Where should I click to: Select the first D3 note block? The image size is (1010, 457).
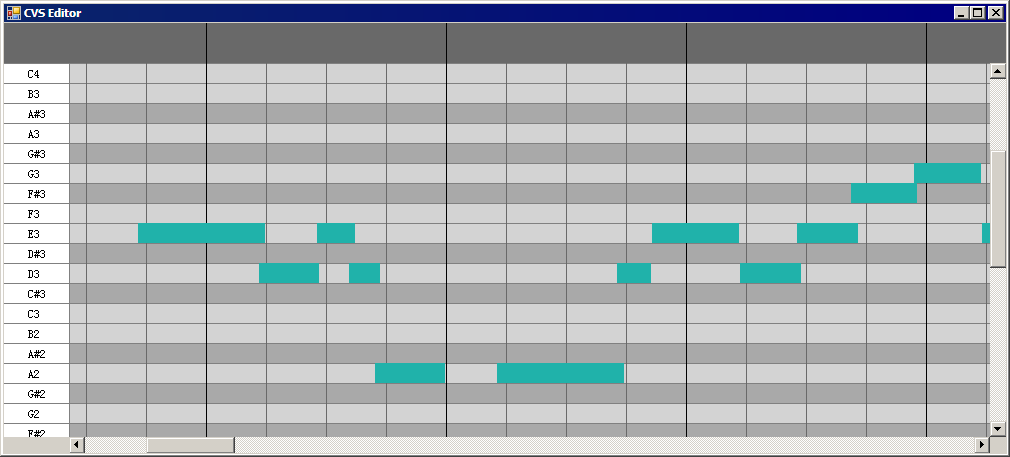point(289,273)
